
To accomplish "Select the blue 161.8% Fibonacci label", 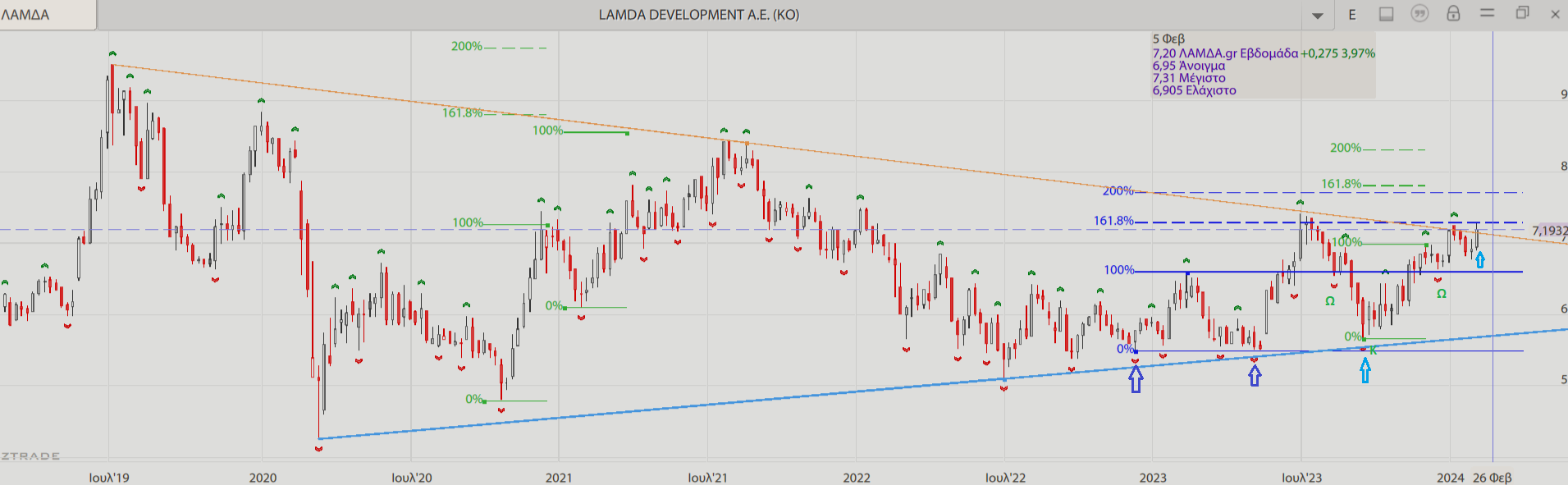I will click(1113, 221).
